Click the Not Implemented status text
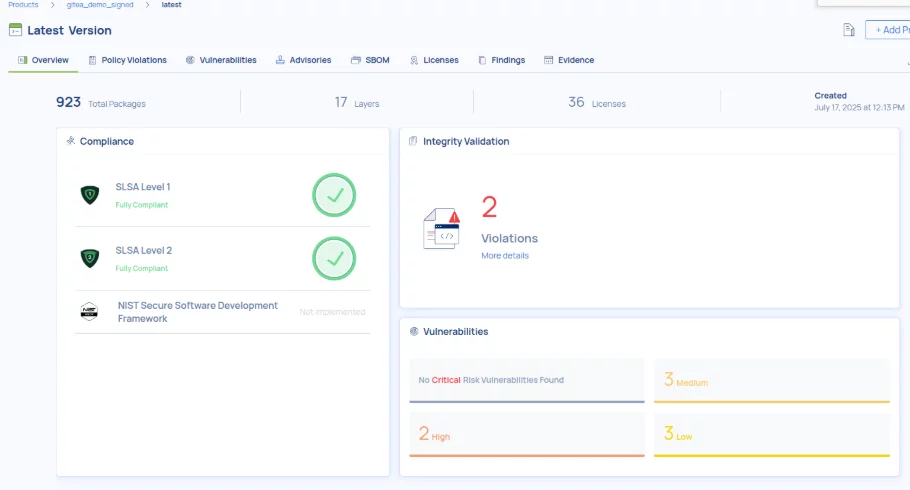Image resolution: width=910 pixels, height=490 pixels. tap(332, 312)
